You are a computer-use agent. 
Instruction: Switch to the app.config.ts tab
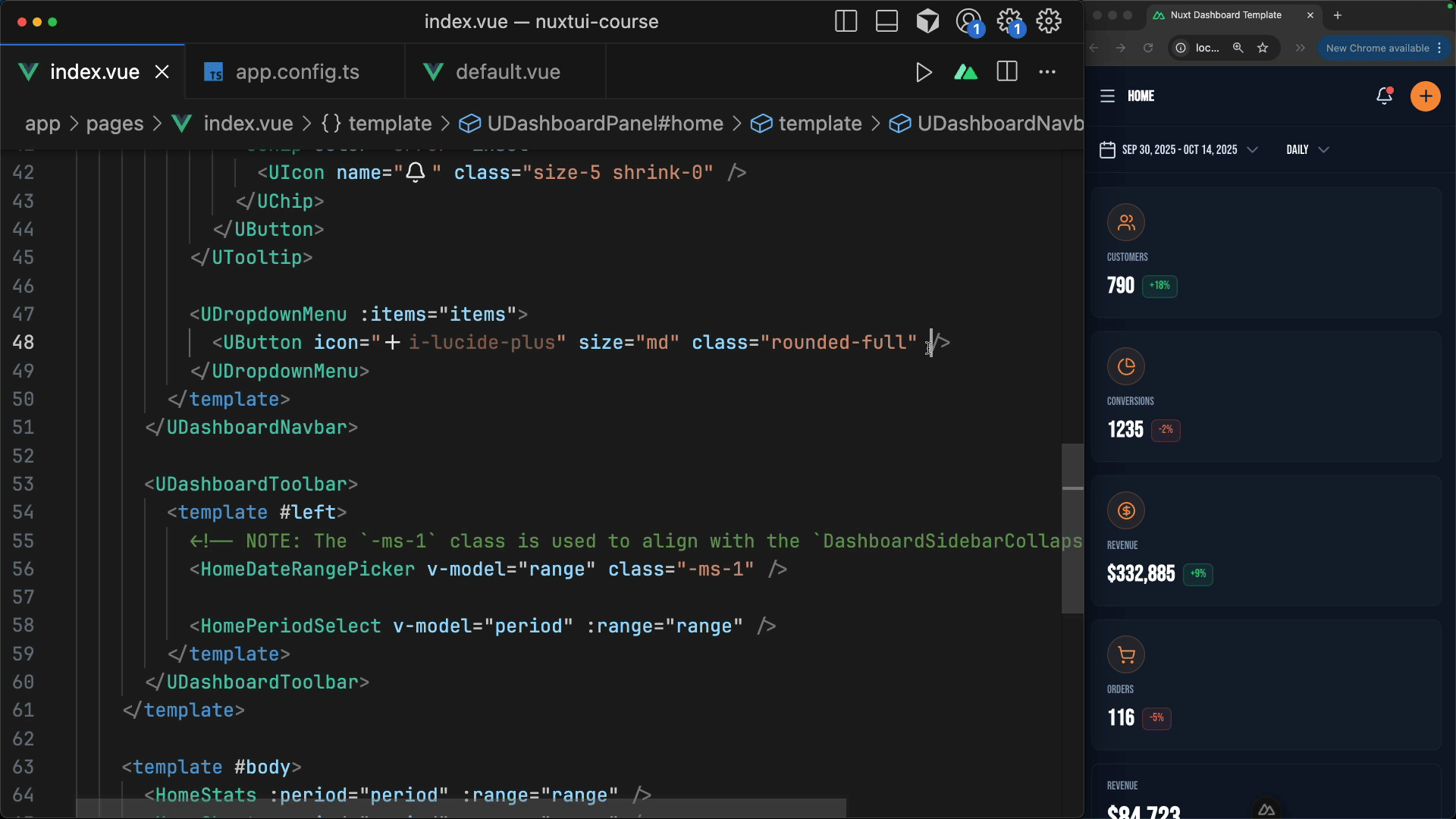click(x=297, y=72)
